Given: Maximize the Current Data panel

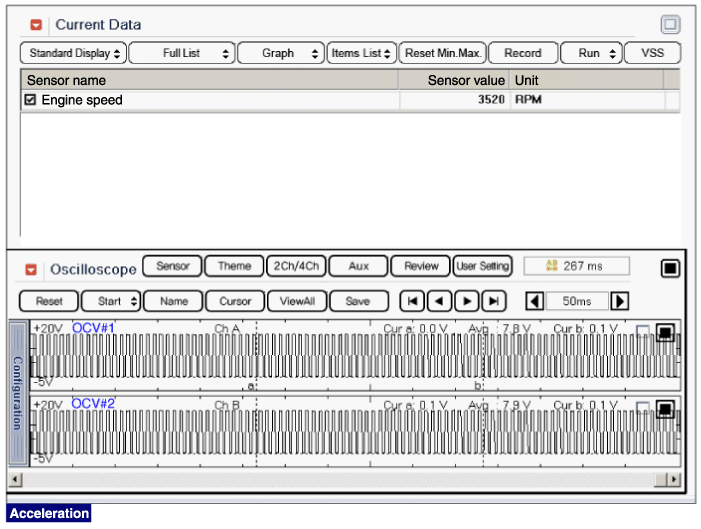Looking at the screenshot, I should pos(670,24).
